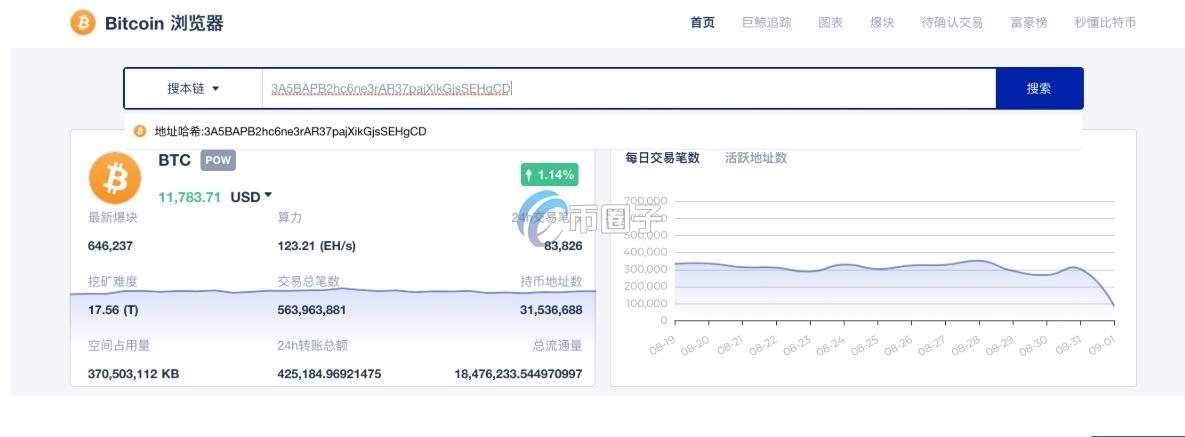This screenshot has height=437, width=1185.
Task: Click 24h transfer total 425,184.96921475
Action: tap(330, 374)
